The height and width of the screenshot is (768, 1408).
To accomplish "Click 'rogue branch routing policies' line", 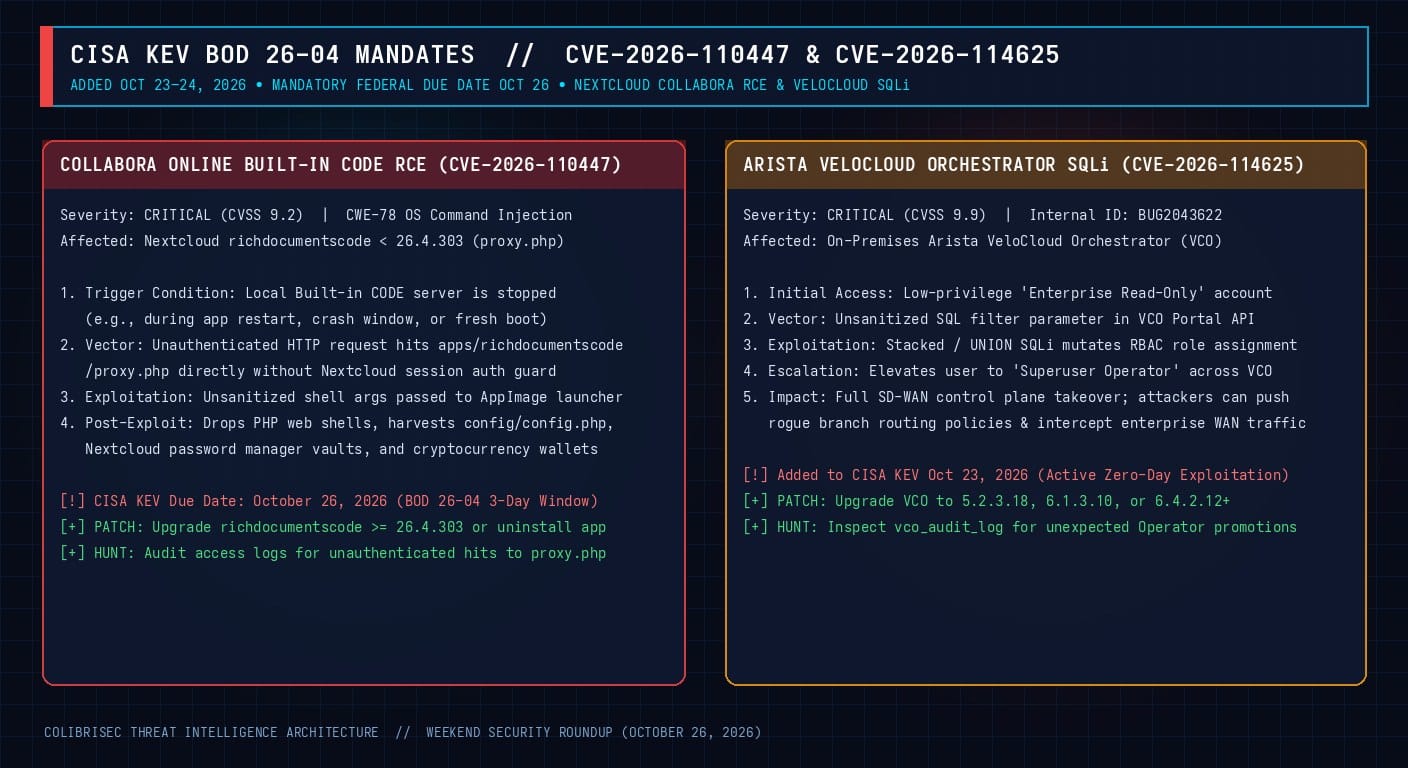I will coord(1037,423).
